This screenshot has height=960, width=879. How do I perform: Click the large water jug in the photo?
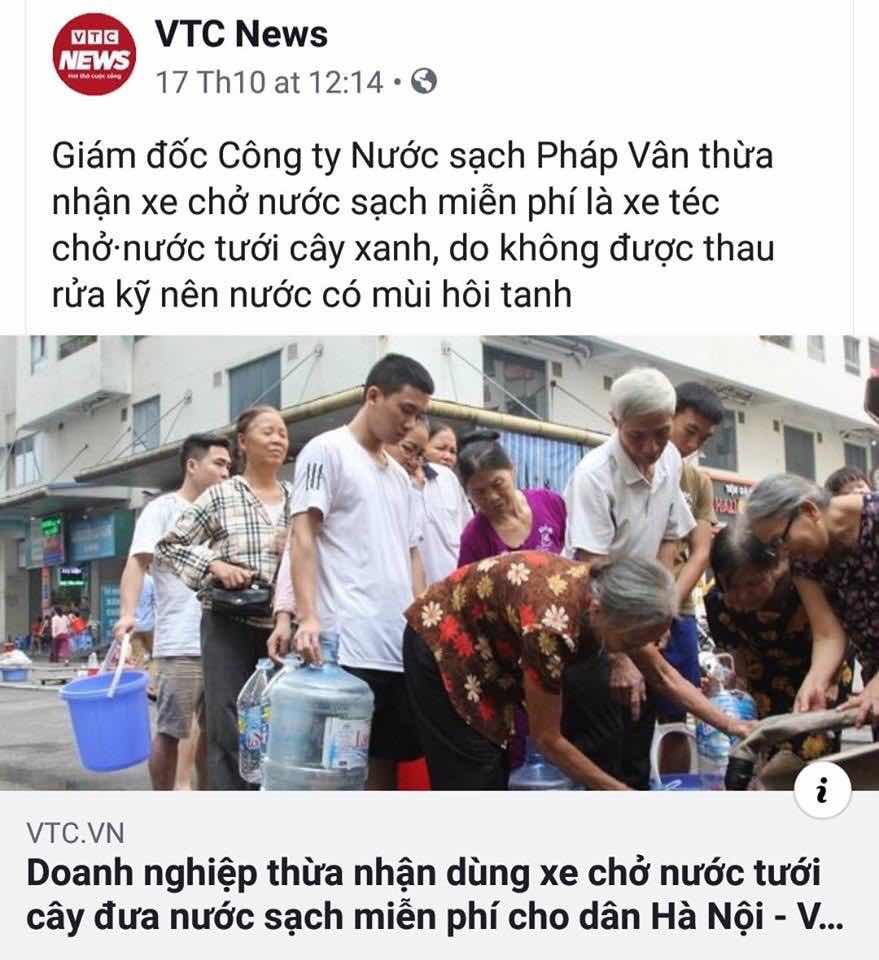click(x=318, y=724)
